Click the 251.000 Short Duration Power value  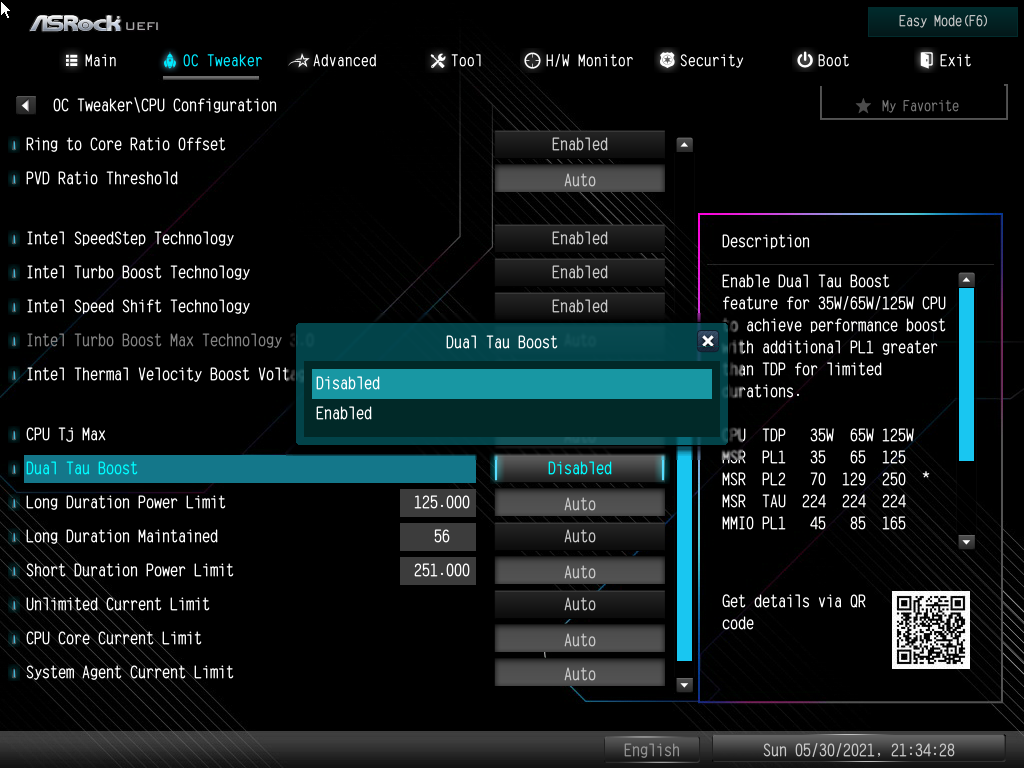click(438, 570)
